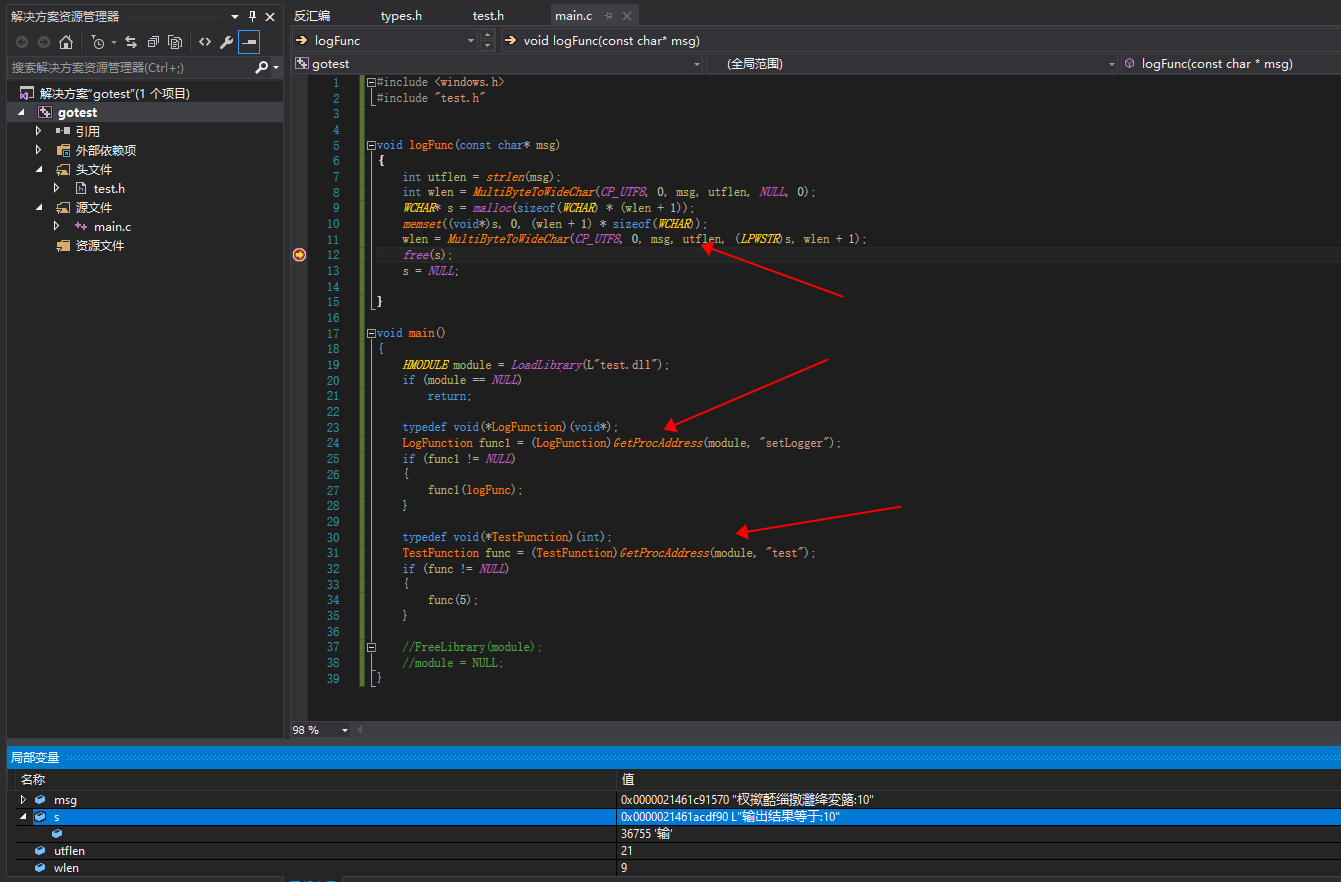This screenshot has width=1341, height=882.
Task: Click down stepper beside logFunc dropdown
Action: [488, 46]
